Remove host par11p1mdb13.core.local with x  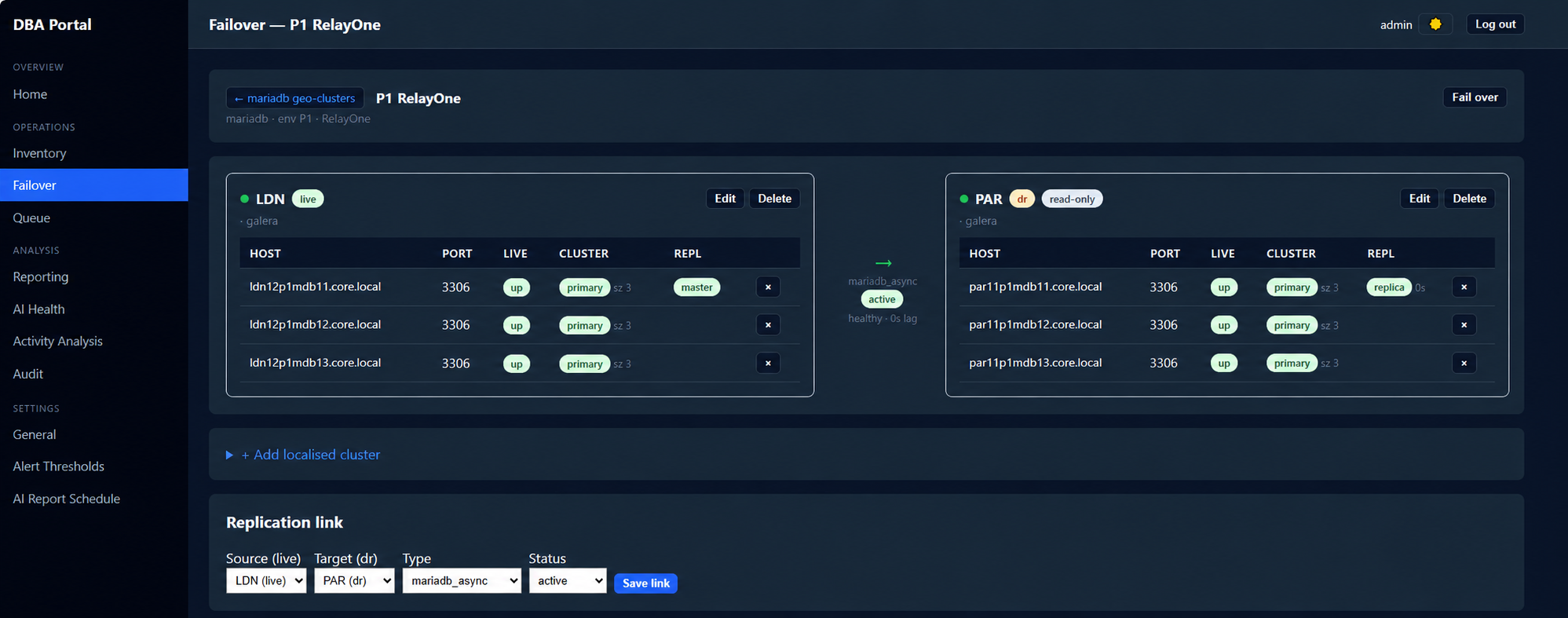1464,363
